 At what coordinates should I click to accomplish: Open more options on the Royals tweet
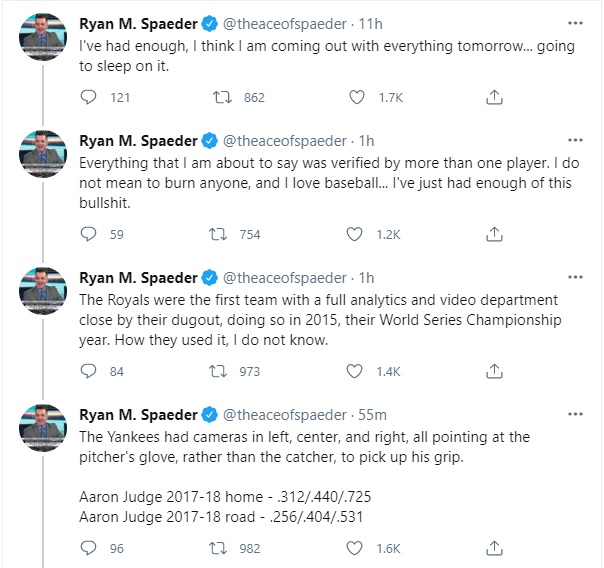click(575, 276)
